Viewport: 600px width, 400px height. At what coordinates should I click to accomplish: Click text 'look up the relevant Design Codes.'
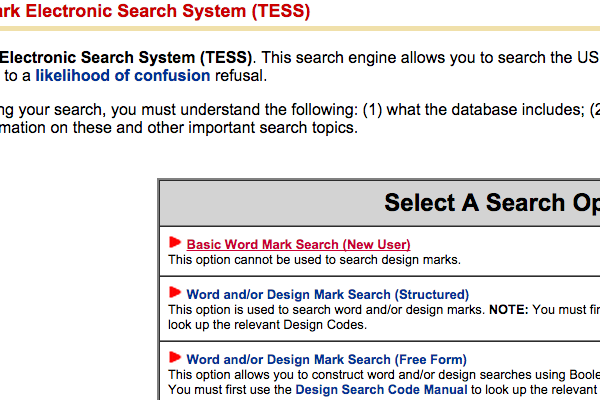tap(267, 325)
